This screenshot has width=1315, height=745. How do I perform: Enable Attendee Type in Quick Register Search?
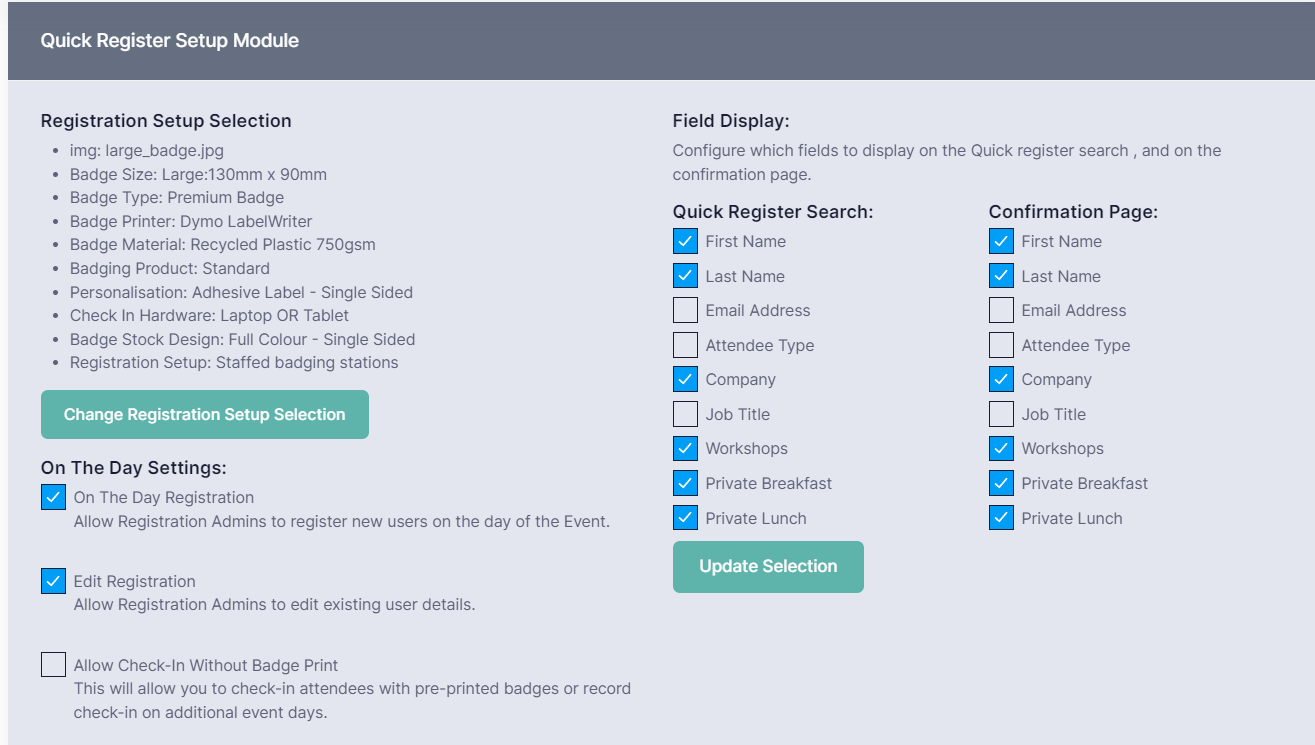point(685,345)
